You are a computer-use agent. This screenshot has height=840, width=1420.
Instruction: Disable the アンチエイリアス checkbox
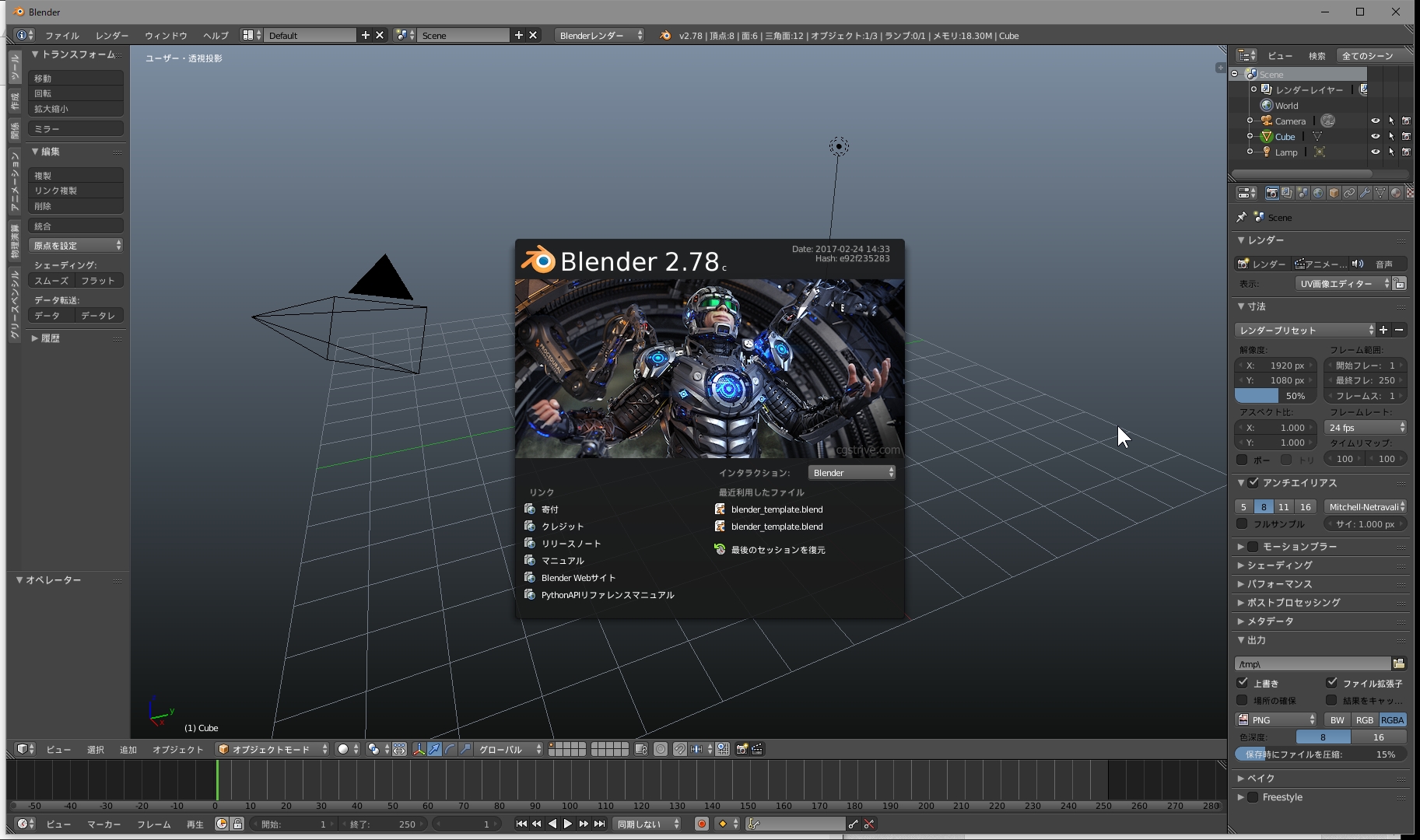click(1253, 483)
